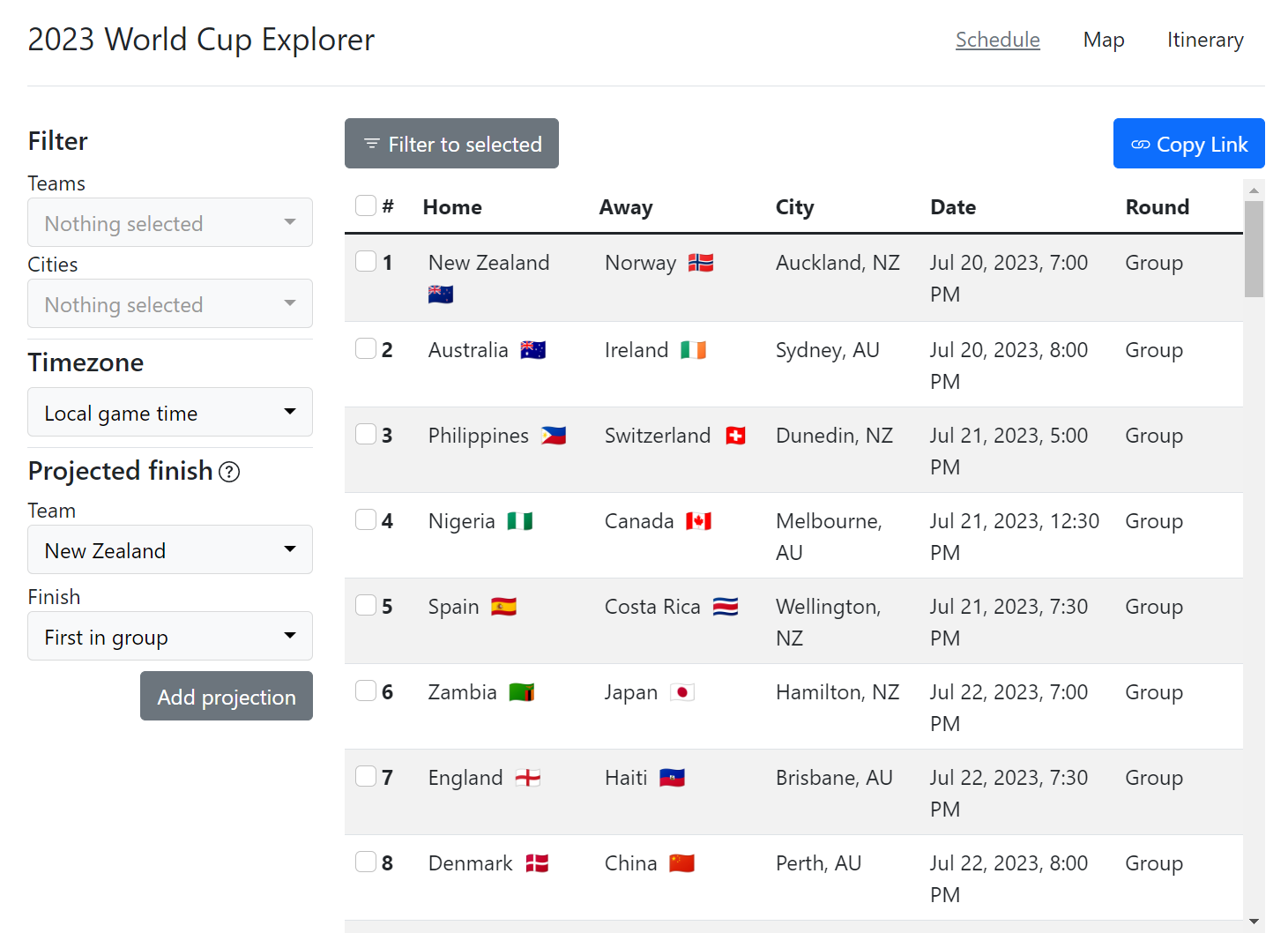Click the Haiti flag icon

point(672,778)
